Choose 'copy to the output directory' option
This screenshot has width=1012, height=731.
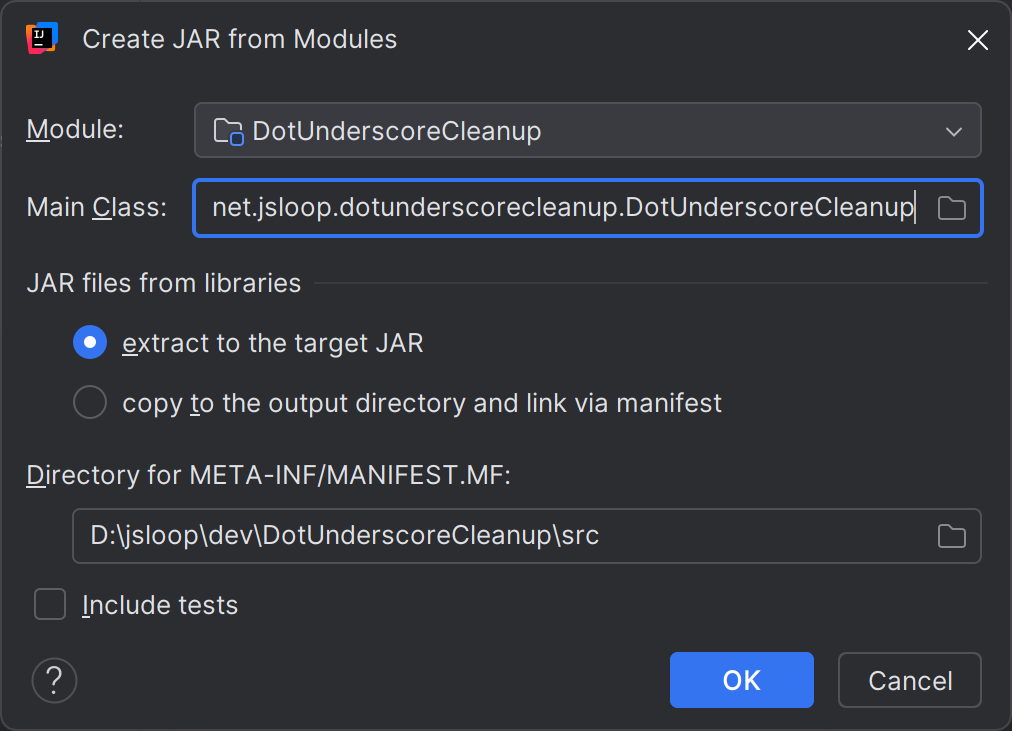coord(89,403)
